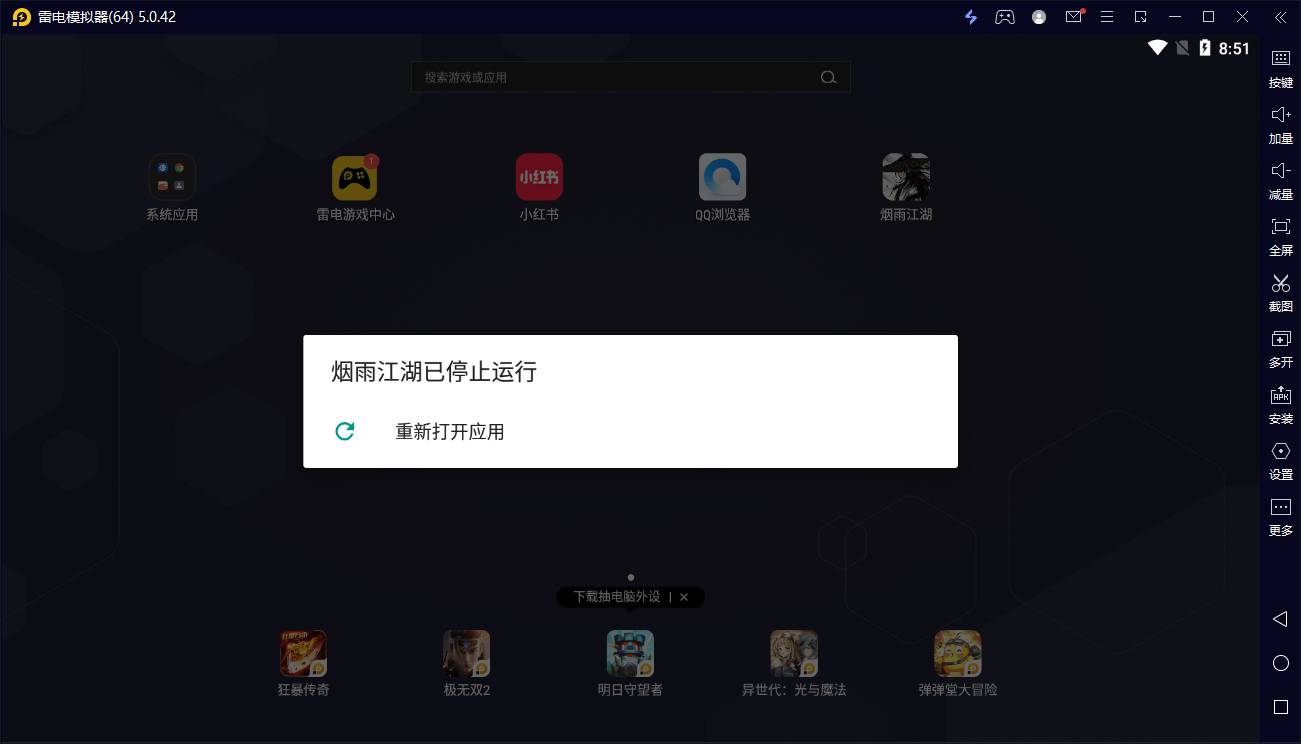Viewport: 1301px width, 744px height.
Task: Click the 重新打开应用 reopen app option
Action: pos(449,432)
